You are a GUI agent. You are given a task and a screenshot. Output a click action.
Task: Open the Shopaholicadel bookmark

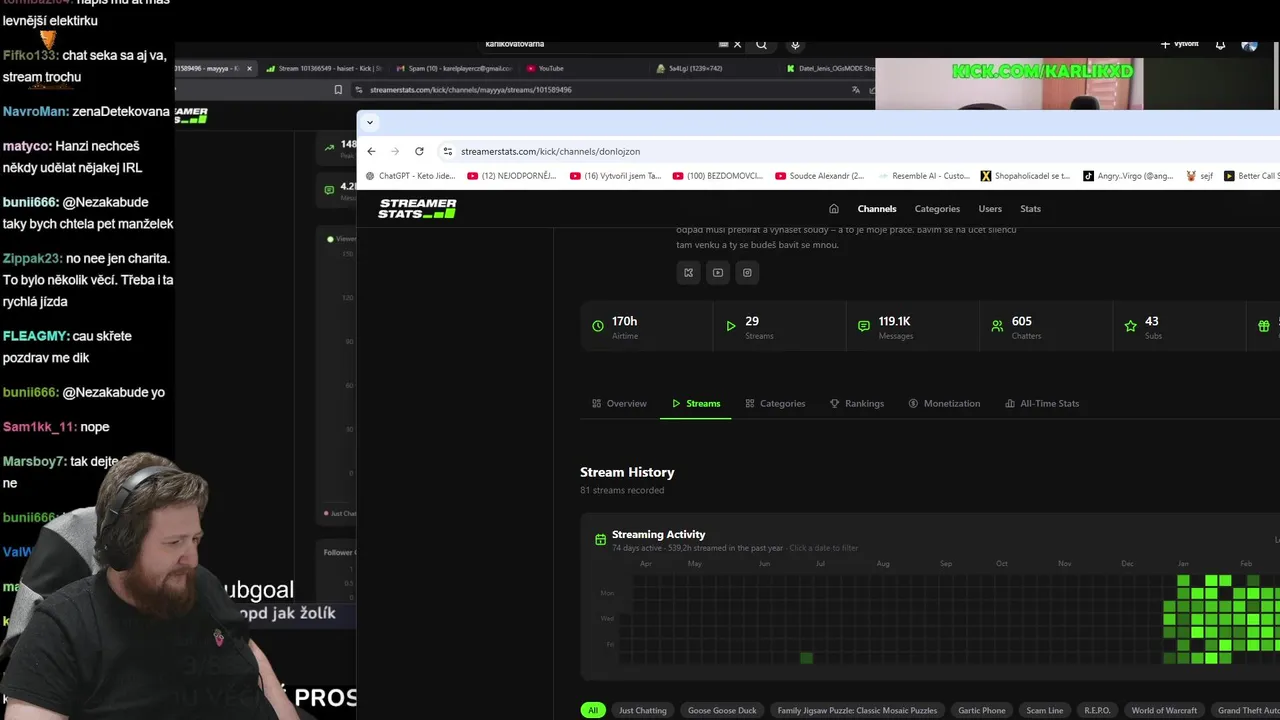click(x=1026, y=176)
